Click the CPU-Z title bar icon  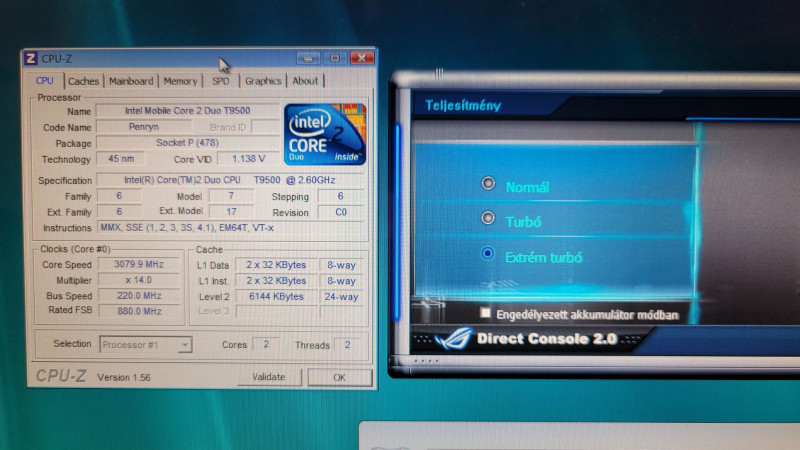click(31, 58)
